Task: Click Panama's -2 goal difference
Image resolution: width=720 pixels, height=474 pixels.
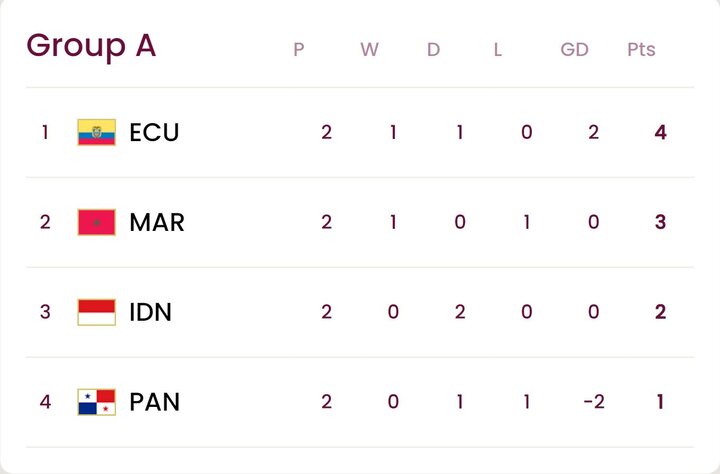Action: coord(592,402)
